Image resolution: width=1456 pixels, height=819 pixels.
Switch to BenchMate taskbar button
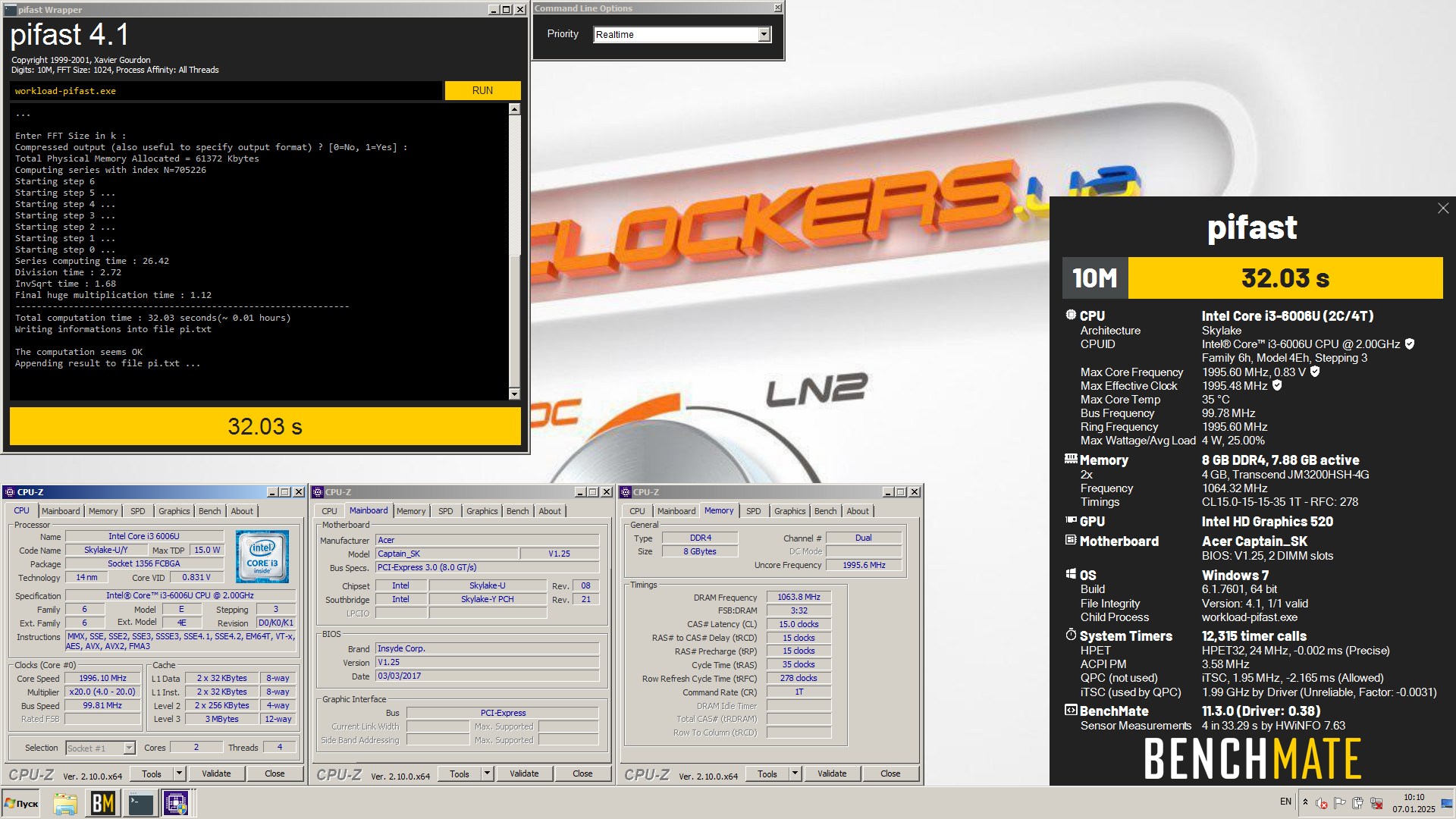click(x=102, y=803)
